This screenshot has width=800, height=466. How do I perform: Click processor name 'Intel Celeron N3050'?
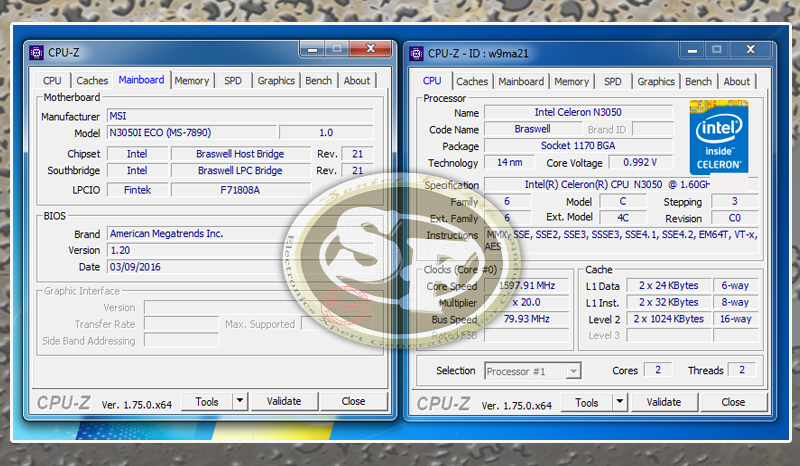point(578,112)
